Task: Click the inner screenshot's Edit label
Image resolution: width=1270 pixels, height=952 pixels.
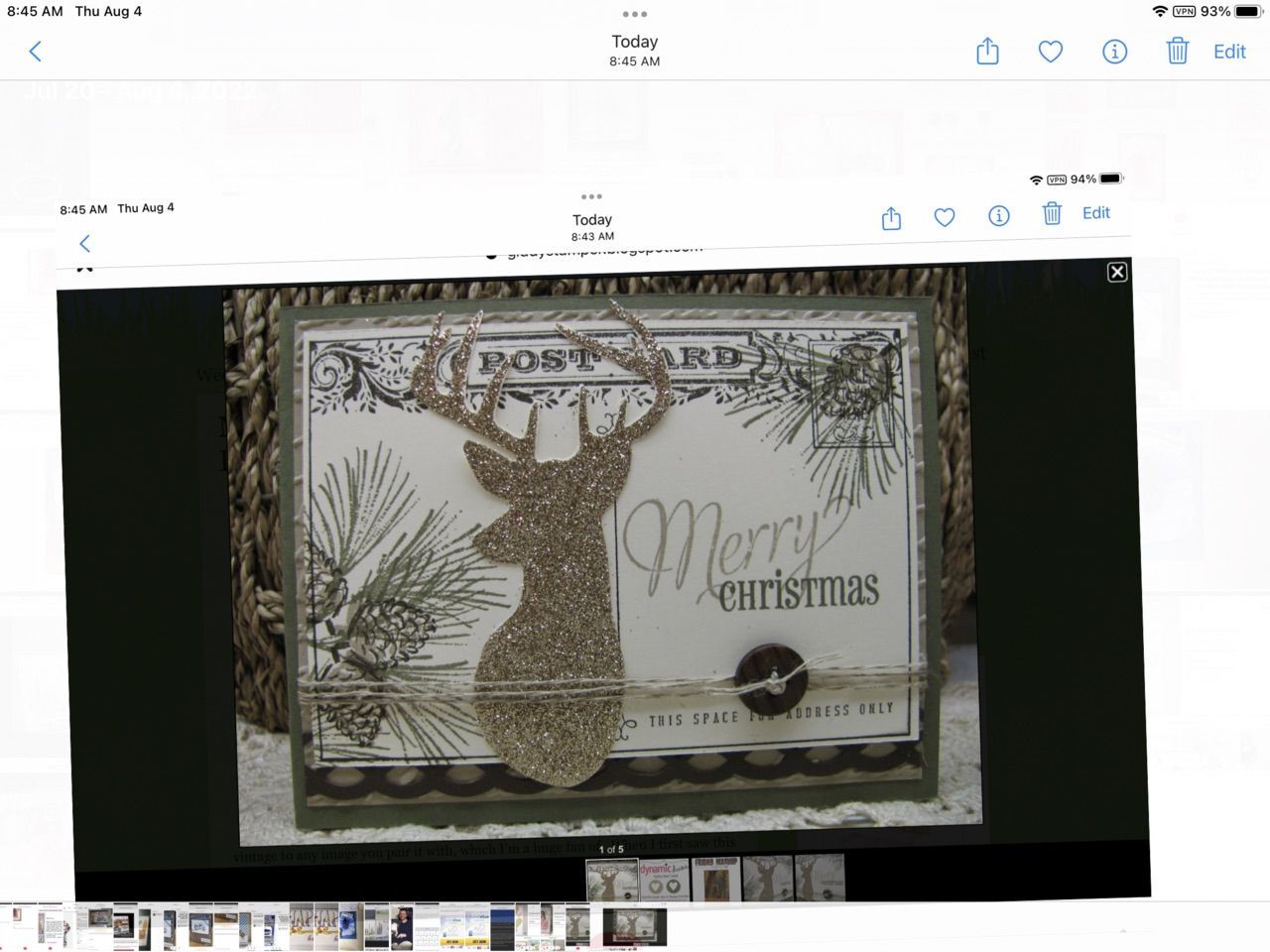Action: (x=1096, y=212)
